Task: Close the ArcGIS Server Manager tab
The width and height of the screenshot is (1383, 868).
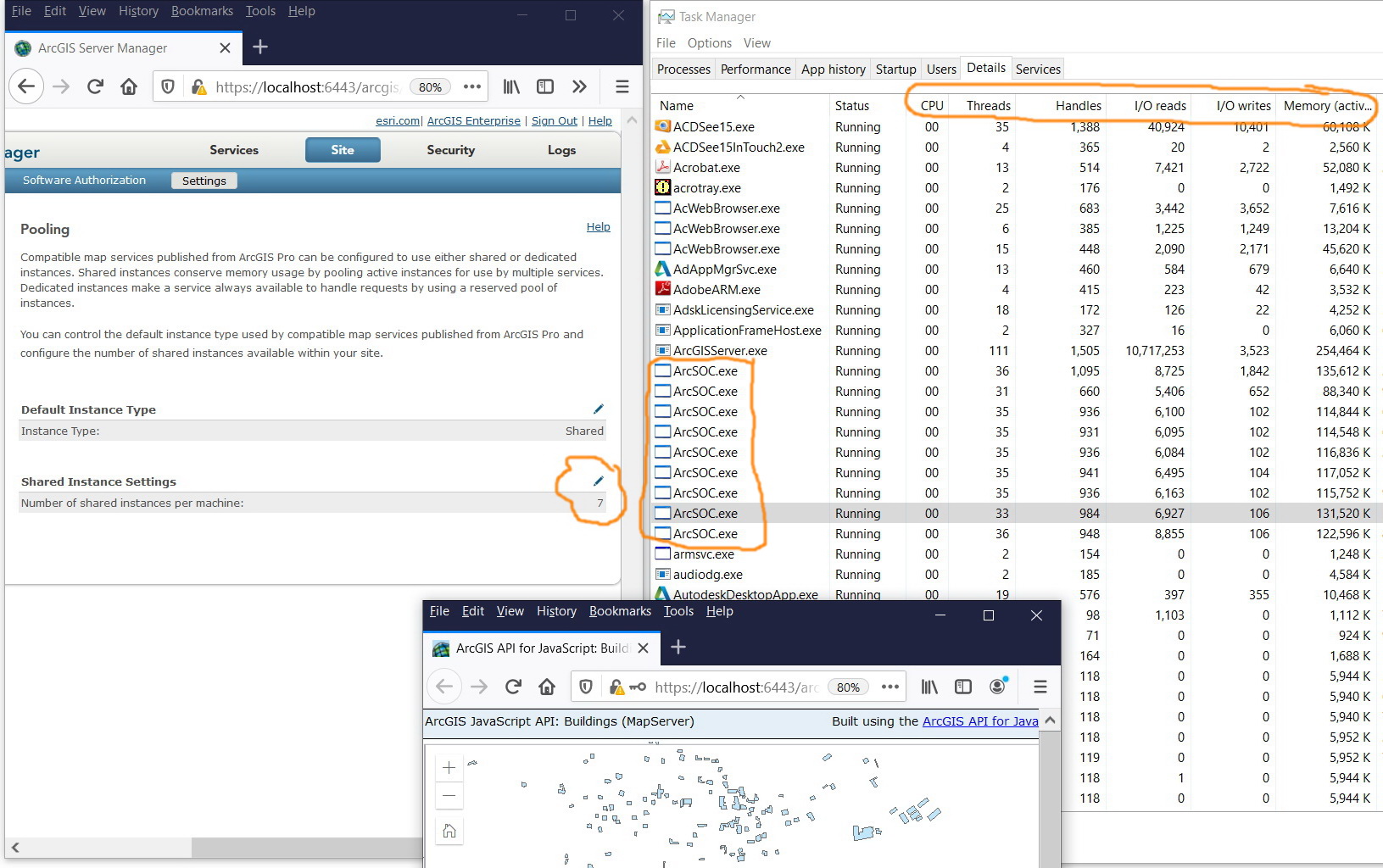Action: [x=225, y=47]
